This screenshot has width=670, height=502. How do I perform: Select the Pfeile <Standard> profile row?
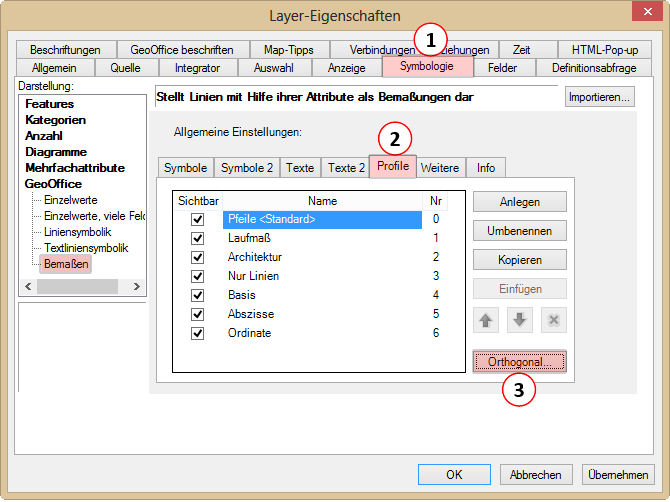tap(321, 219)
